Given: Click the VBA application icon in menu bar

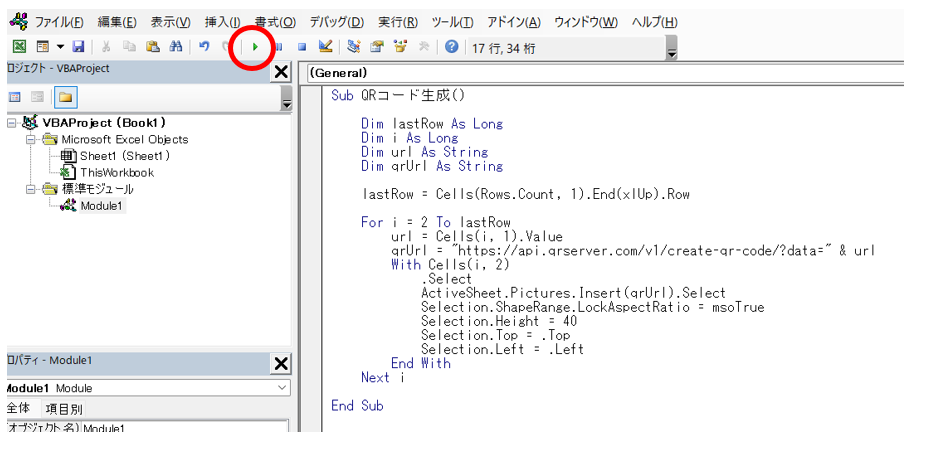Looking at the screenshot, I should (x=18, y=23).
